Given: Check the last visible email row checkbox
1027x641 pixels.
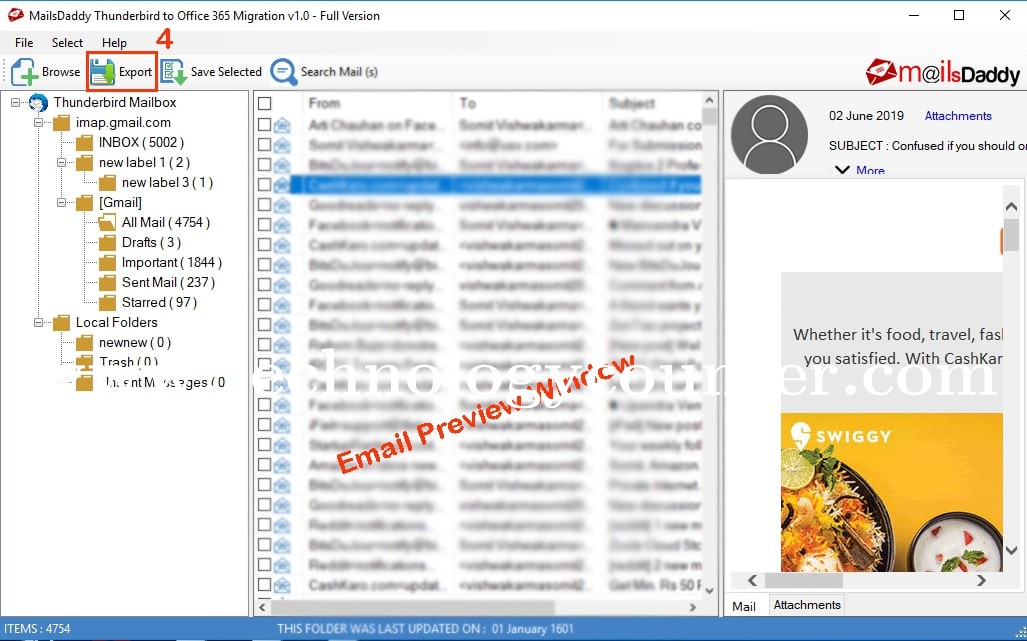Looking at the screenshot, I should (265, 585).
